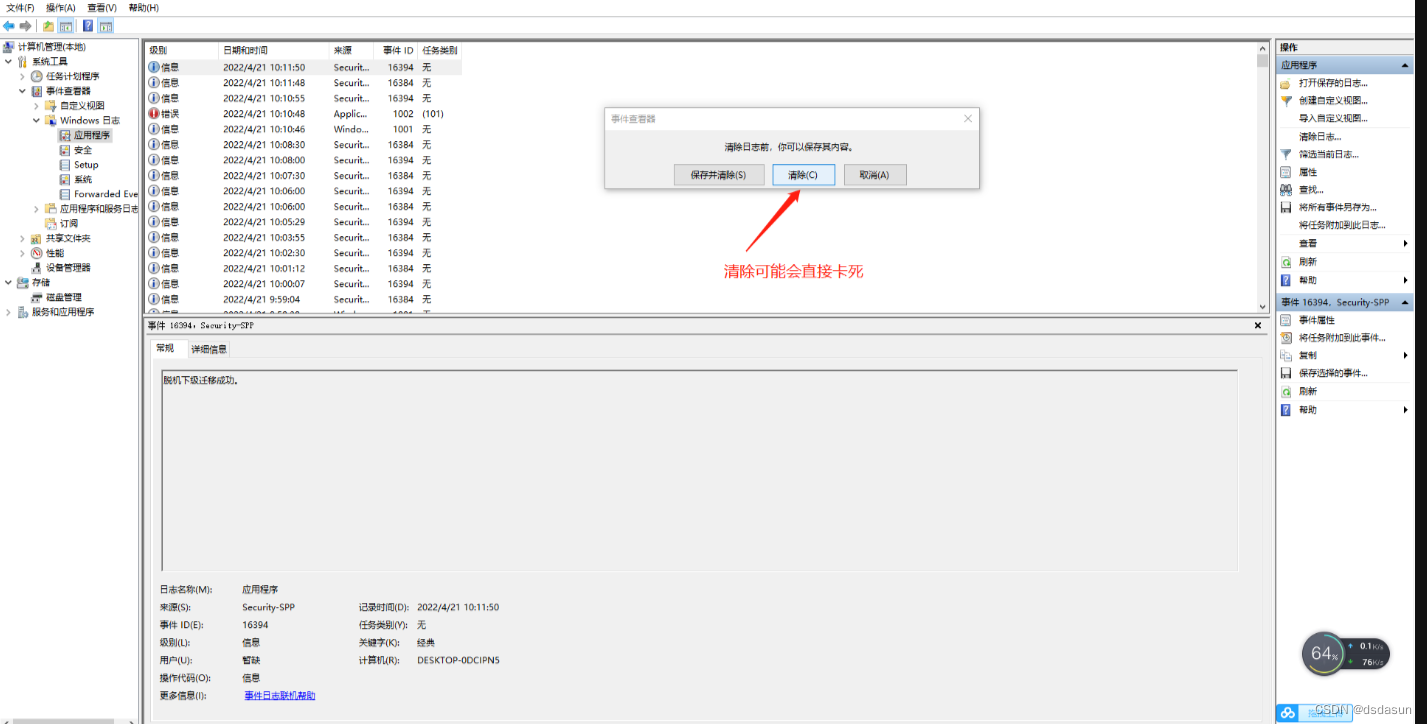This screenshot has width=1427, height=724.
Task: Click the 保存并清除(S) dialog button
Action: [x=718, y=175]
